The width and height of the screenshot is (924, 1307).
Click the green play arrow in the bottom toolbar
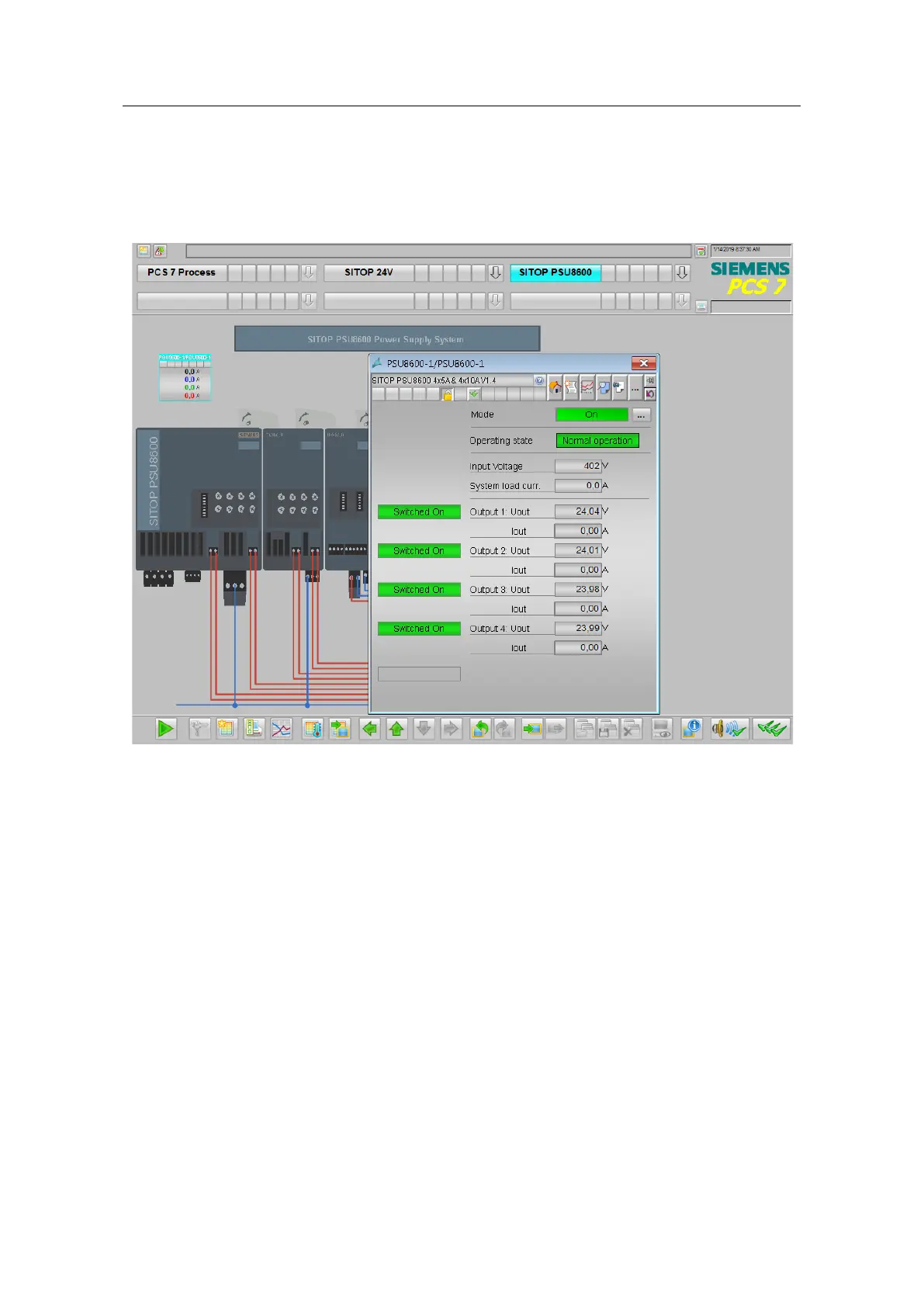tap(166, 729)
